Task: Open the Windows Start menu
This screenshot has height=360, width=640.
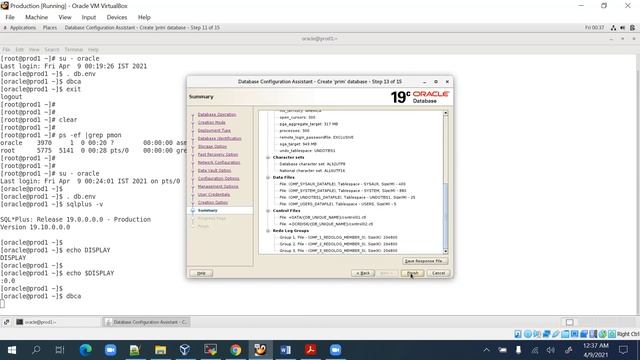Action: click(x=12, y=350)
